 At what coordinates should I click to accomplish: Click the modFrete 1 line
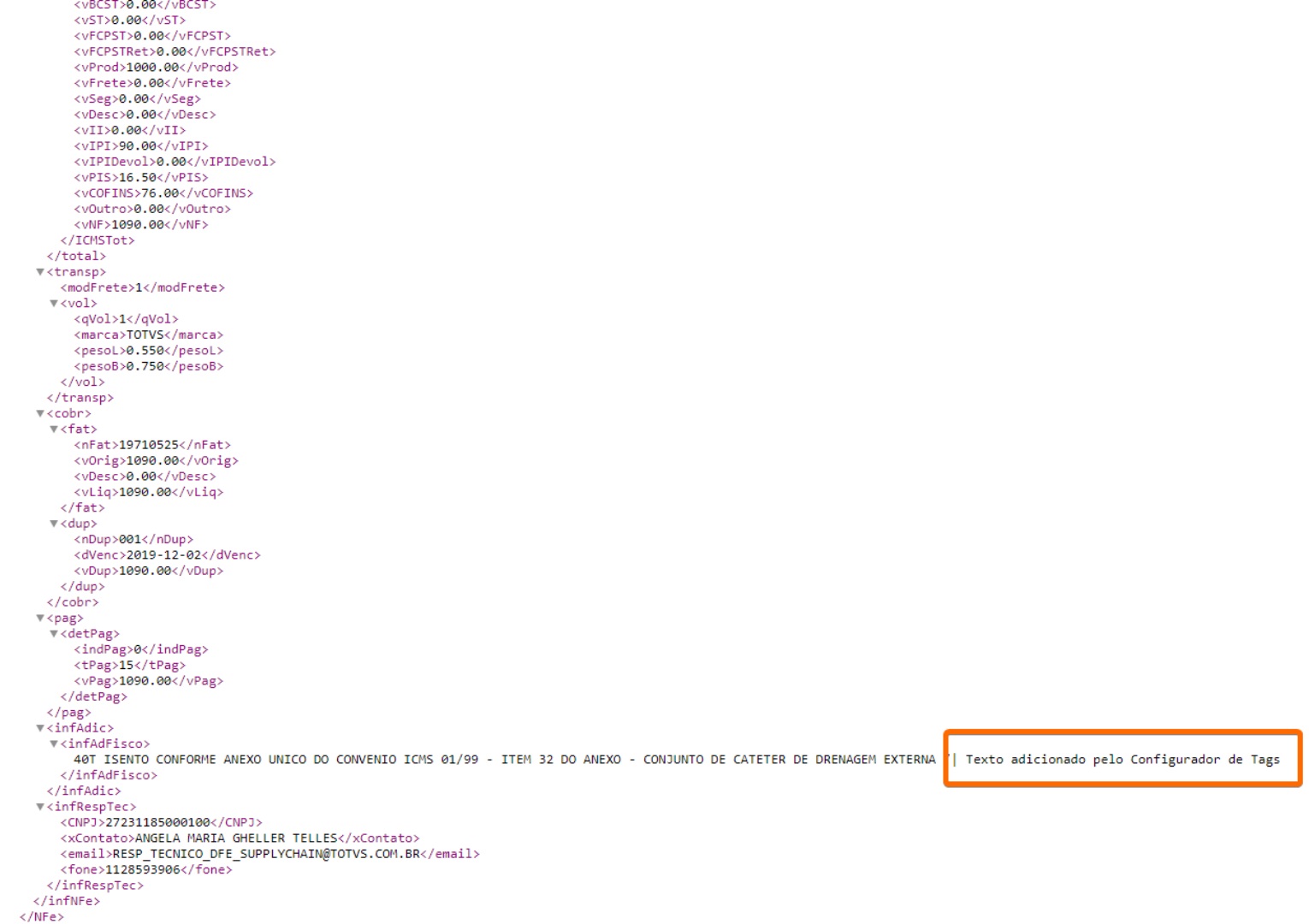(x=142, y=287)
